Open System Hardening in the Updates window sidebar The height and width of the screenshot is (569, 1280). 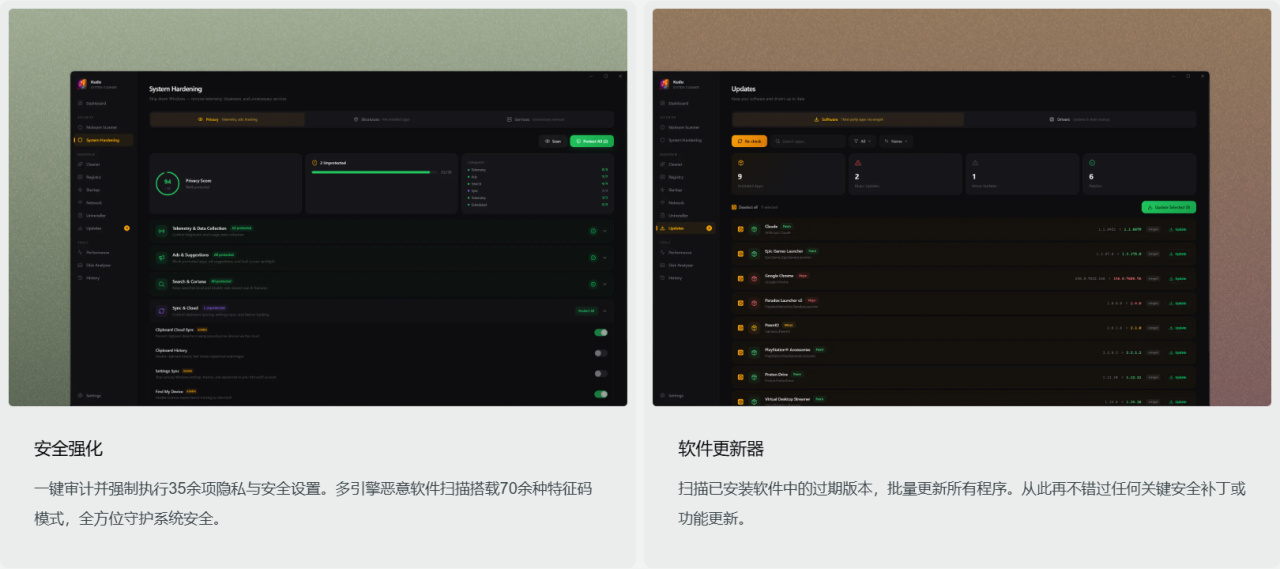(x=686, y=140)
